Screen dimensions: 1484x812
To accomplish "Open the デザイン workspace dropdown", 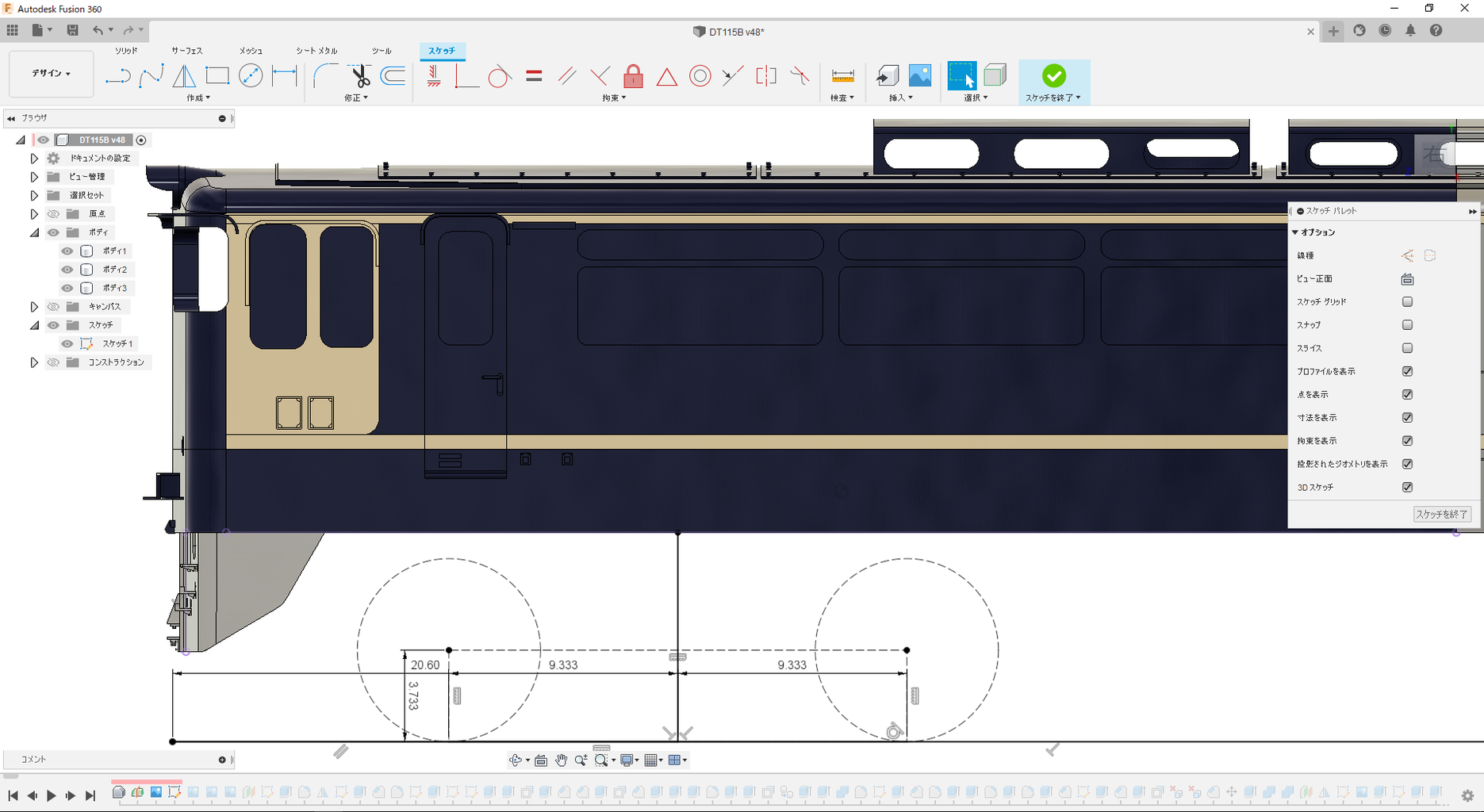I will click(52, 74).
